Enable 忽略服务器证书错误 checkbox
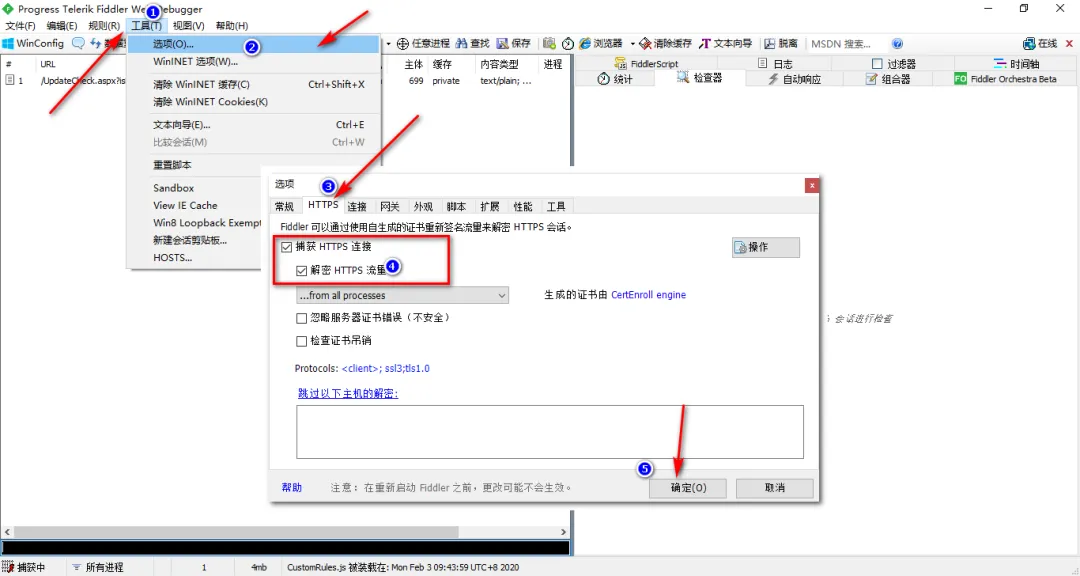The width and height of the screenshot is (1080, 576). click(301, 318)
